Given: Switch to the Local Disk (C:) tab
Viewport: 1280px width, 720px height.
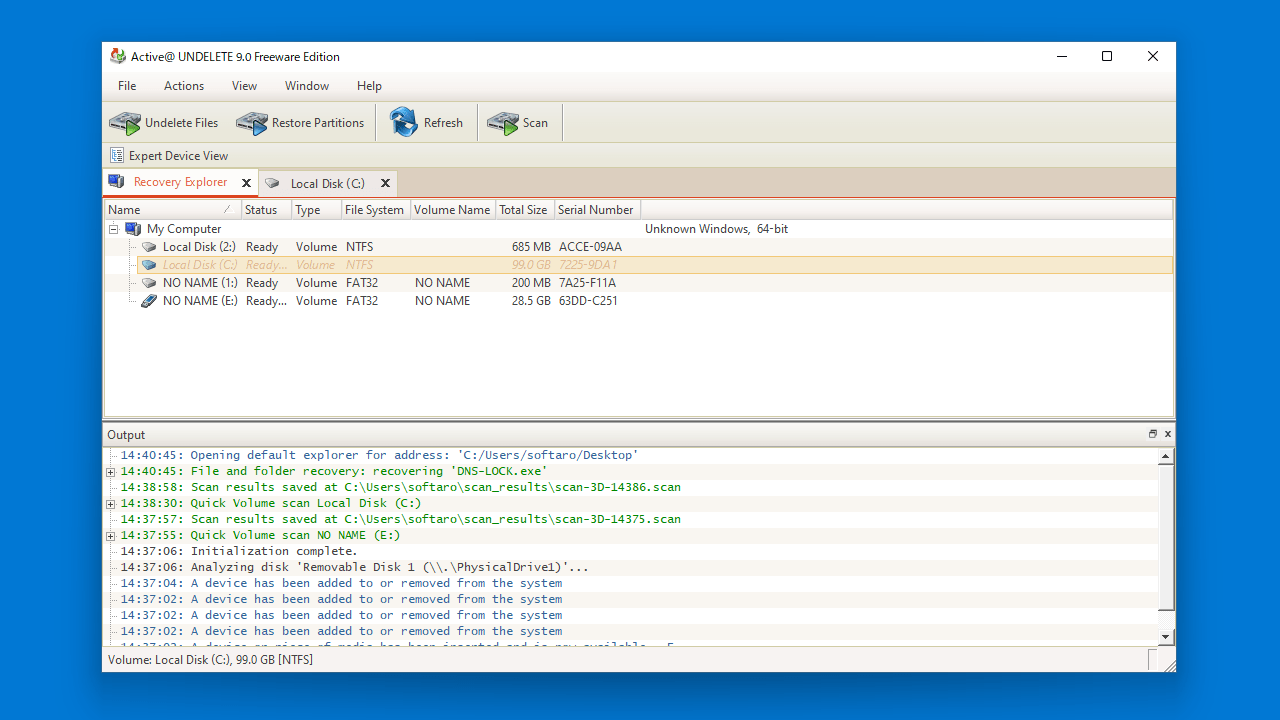Looking at the screenshot, I should pyautogui.click(x=327, y=184).
